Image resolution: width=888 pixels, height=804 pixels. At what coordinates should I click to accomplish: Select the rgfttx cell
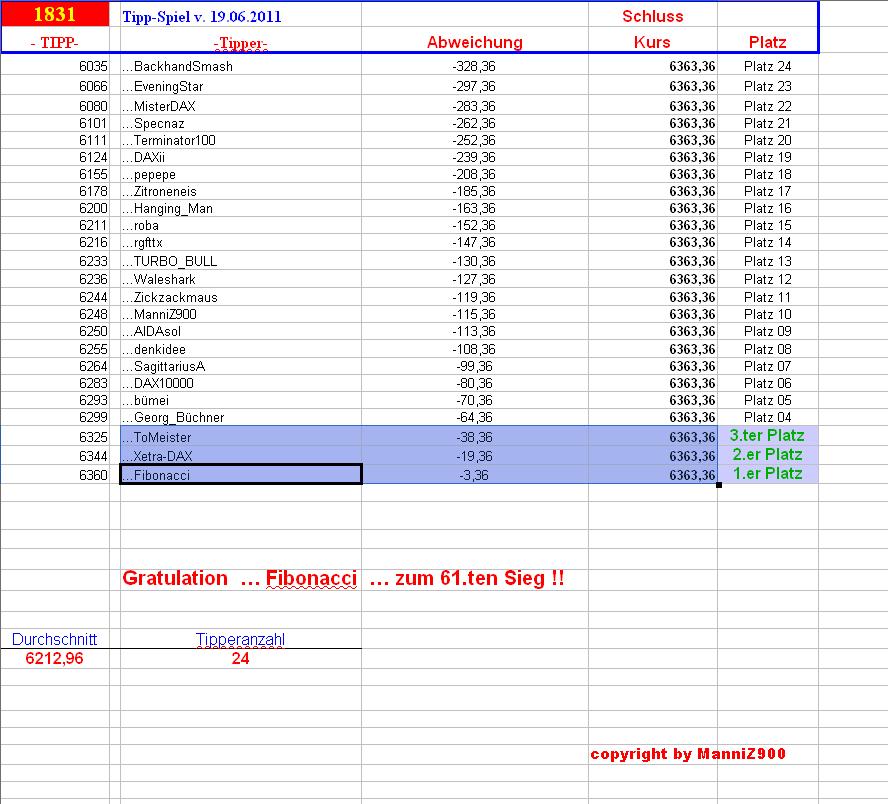click(x=241, y=242)
